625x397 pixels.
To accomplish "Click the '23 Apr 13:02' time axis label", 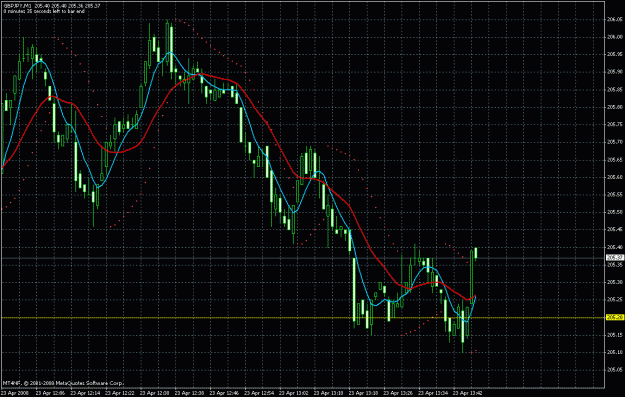I will [293, 393].
